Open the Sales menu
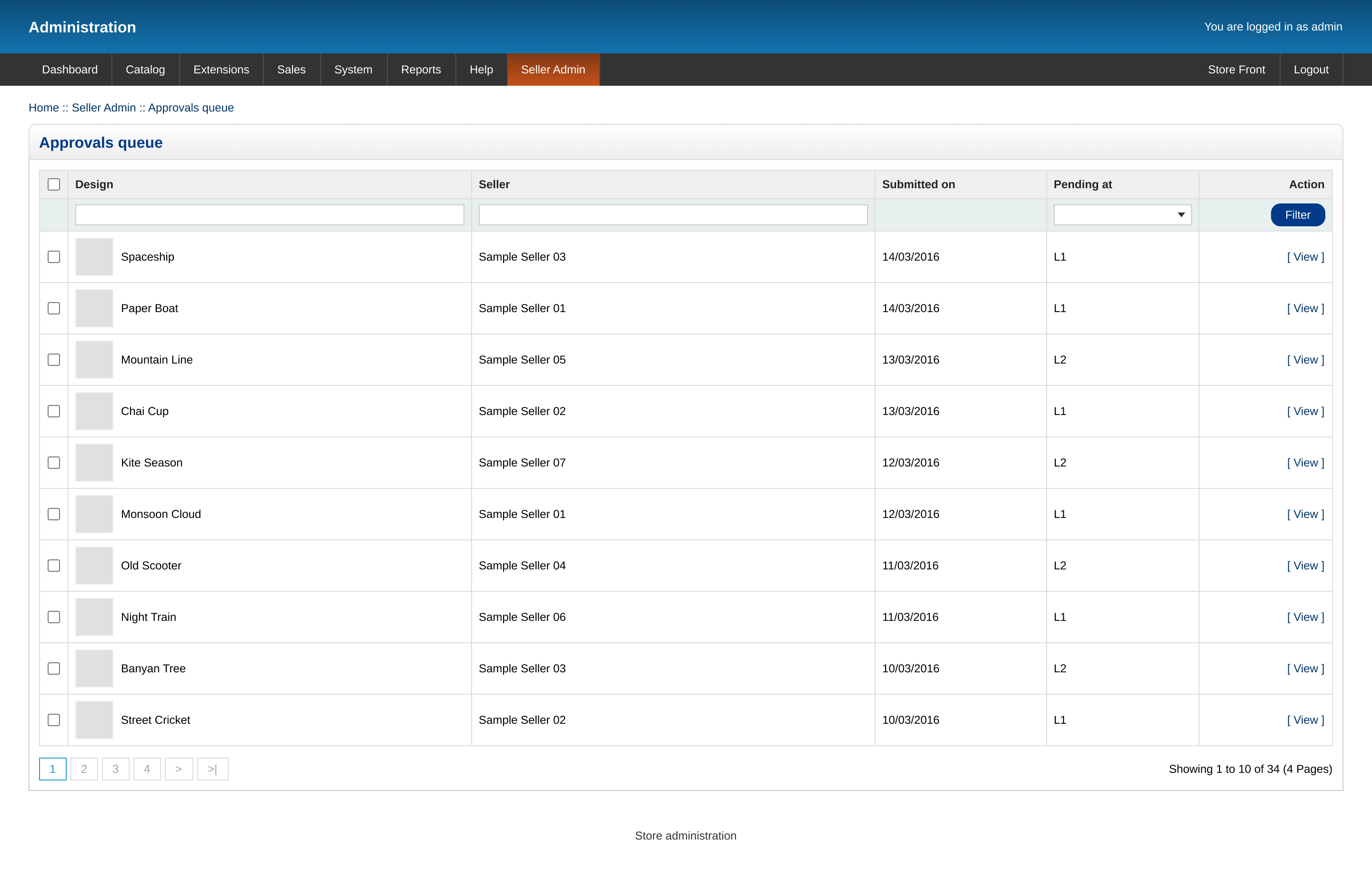This screenshot has width=1372, height=871. 291,70
